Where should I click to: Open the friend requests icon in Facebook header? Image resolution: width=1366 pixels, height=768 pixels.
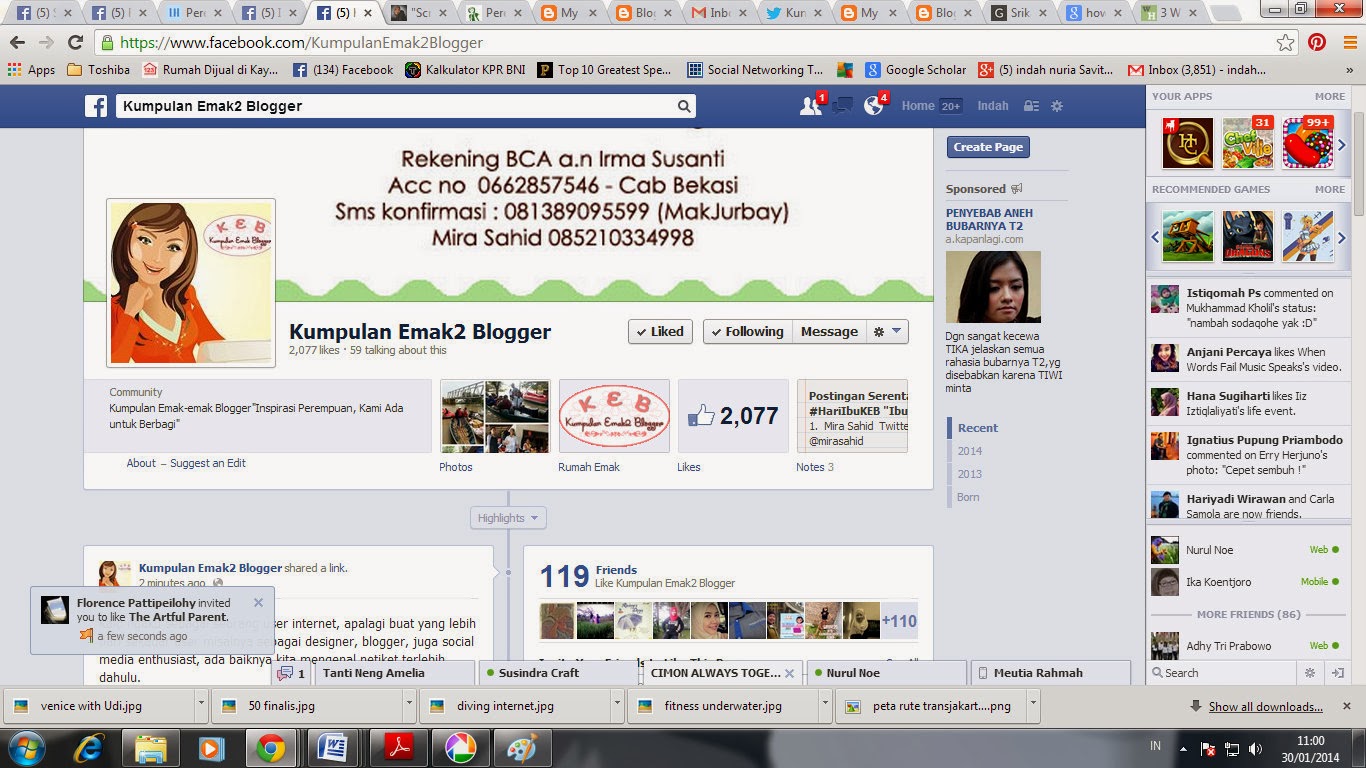click(811, 106)
